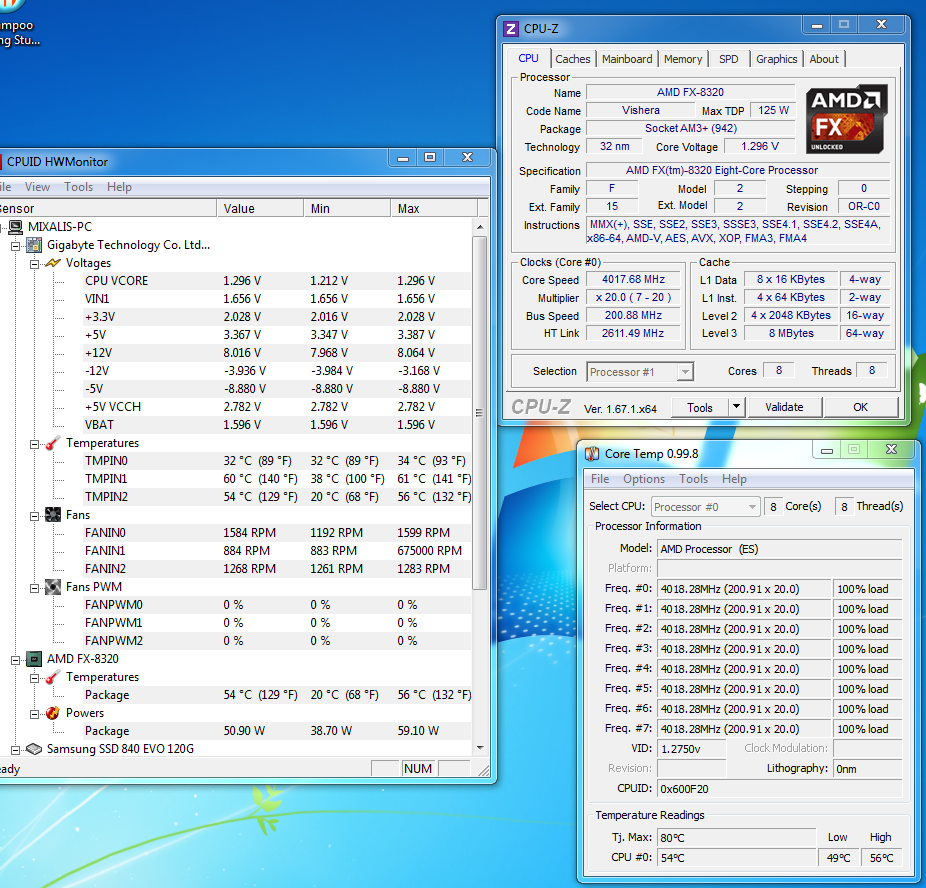Viewport: 926px width, 888px height.
Task: Select the +12V voltage row
Action: 278,353
